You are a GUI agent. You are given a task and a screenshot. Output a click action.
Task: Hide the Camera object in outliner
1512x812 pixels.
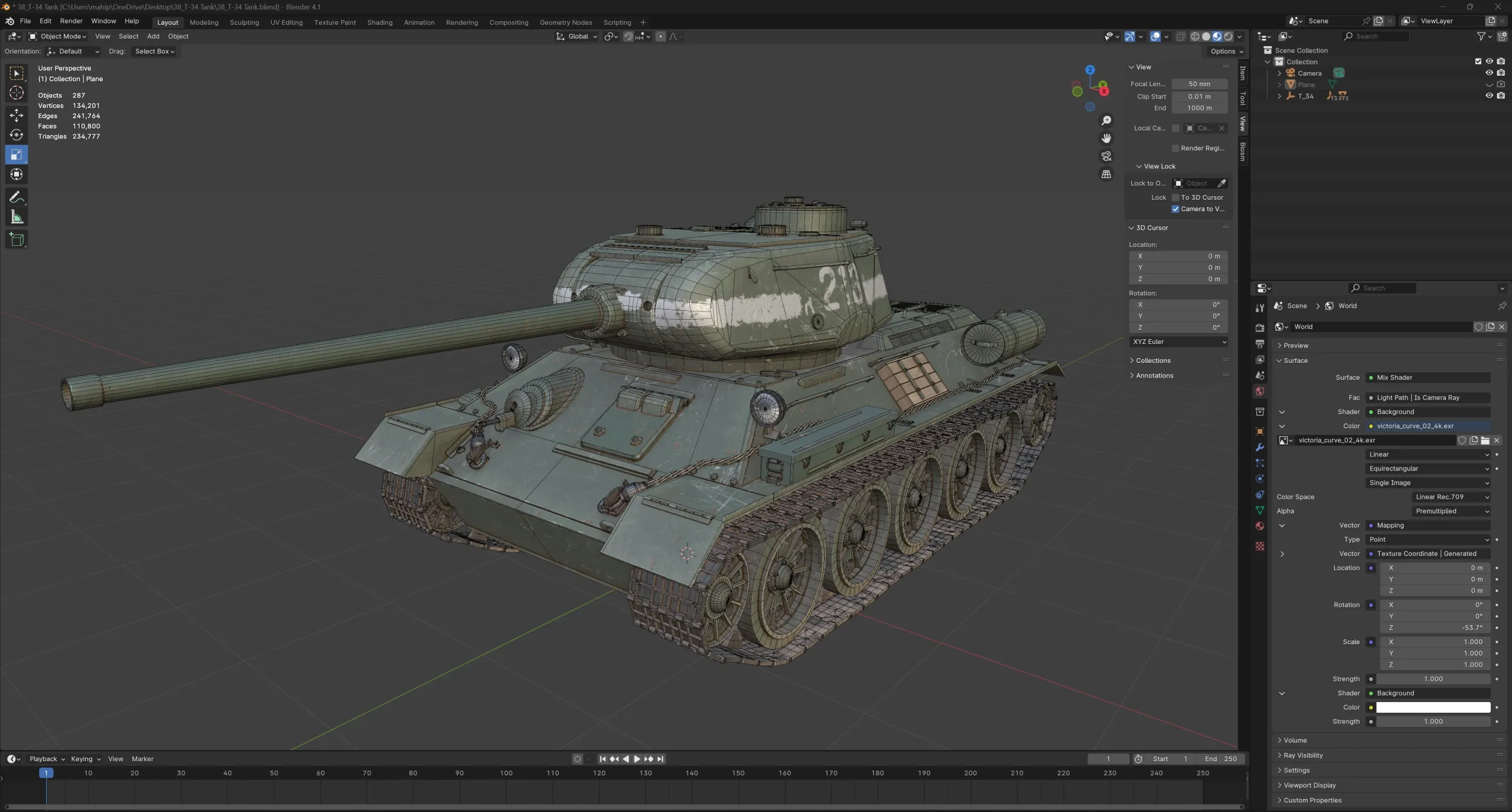[x=1489, y=73]
